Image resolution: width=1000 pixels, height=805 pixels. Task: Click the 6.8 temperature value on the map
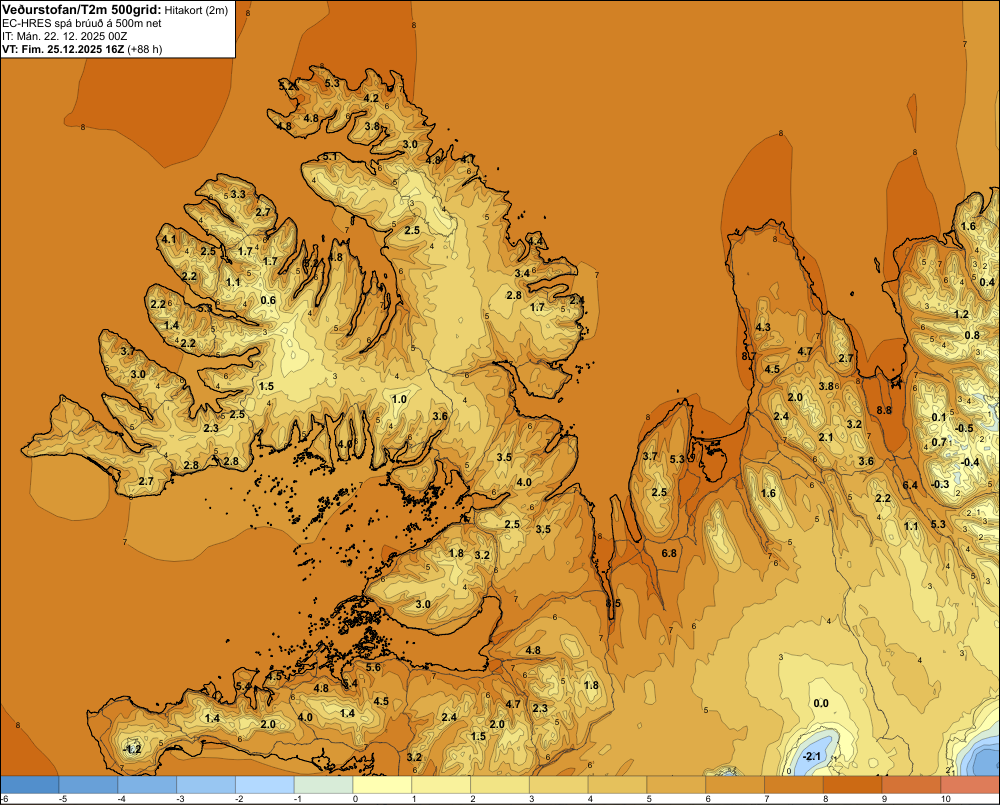point(669,553)
